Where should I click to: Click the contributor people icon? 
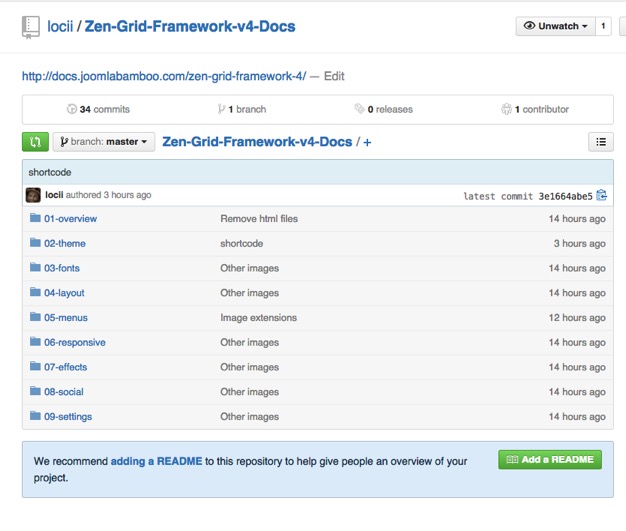tap(506, 109)
